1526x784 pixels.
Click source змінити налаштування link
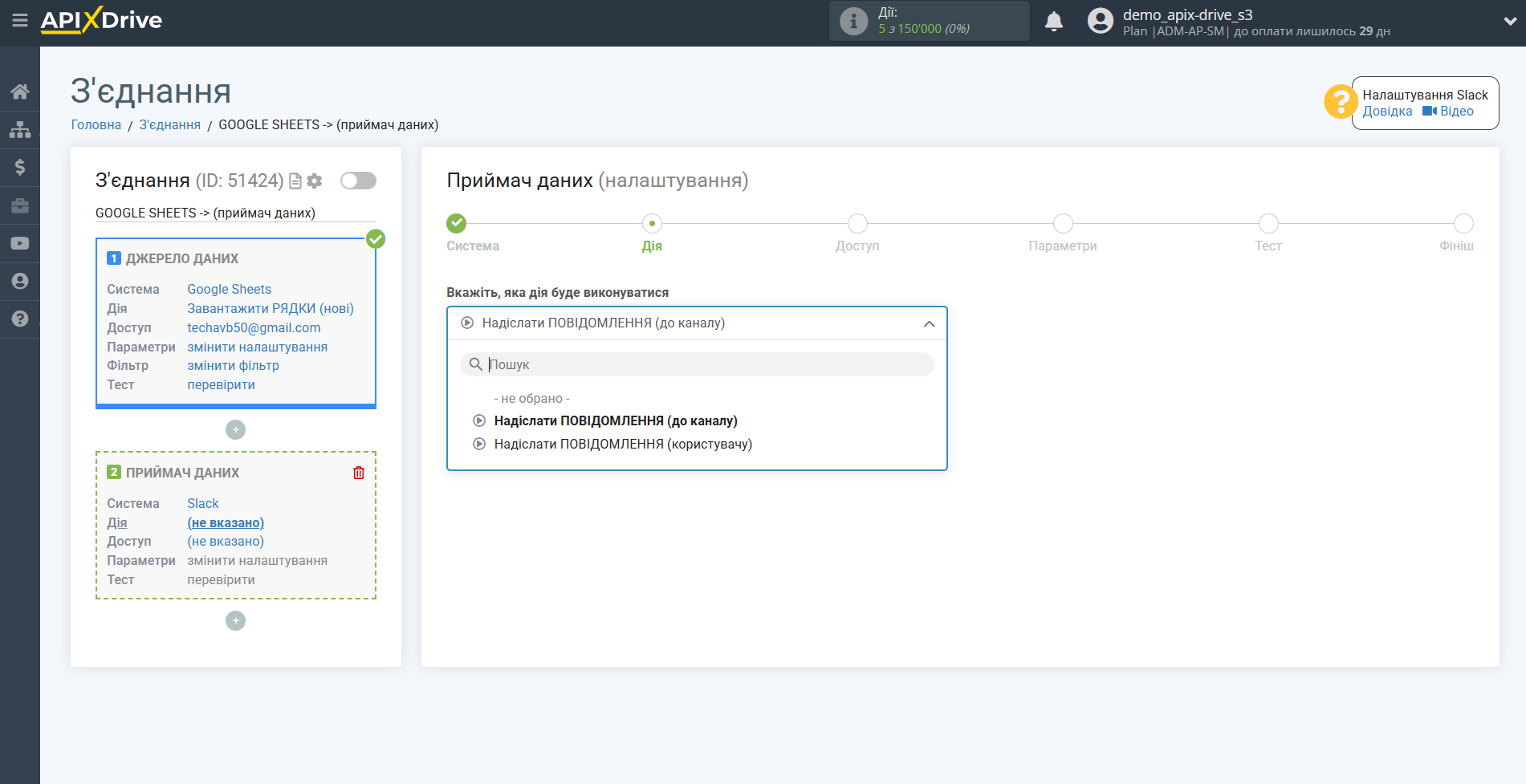point(258,347)
